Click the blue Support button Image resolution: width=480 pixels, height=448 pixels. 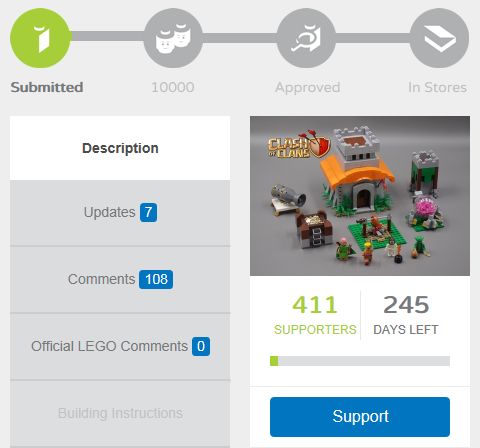click(360, 417)
